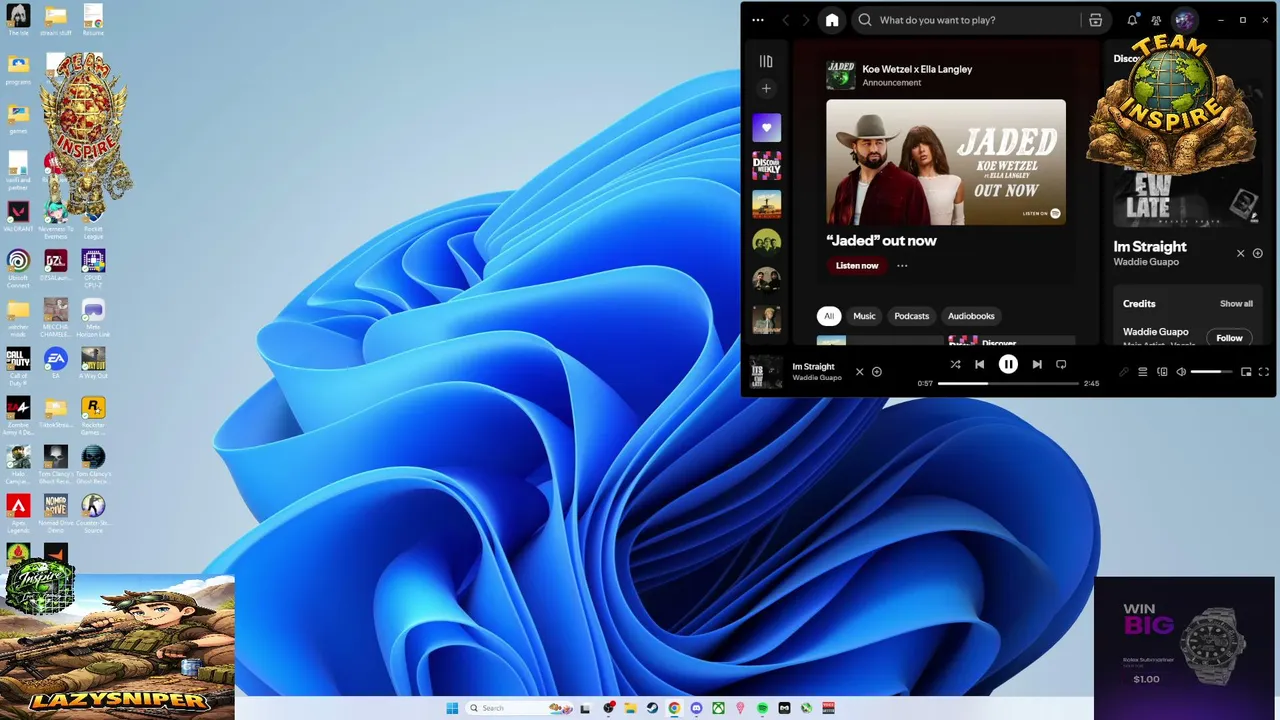Toggle repeat mode
The height and width of the screenshot is (720, 1280).
pos(1061,365)
